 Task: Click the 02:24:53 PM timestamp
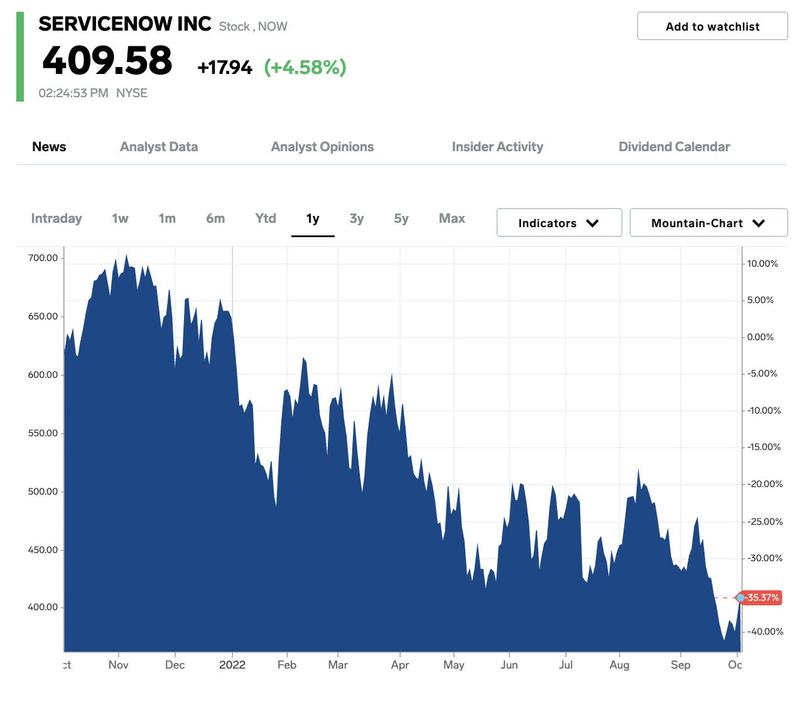point(73,93)
